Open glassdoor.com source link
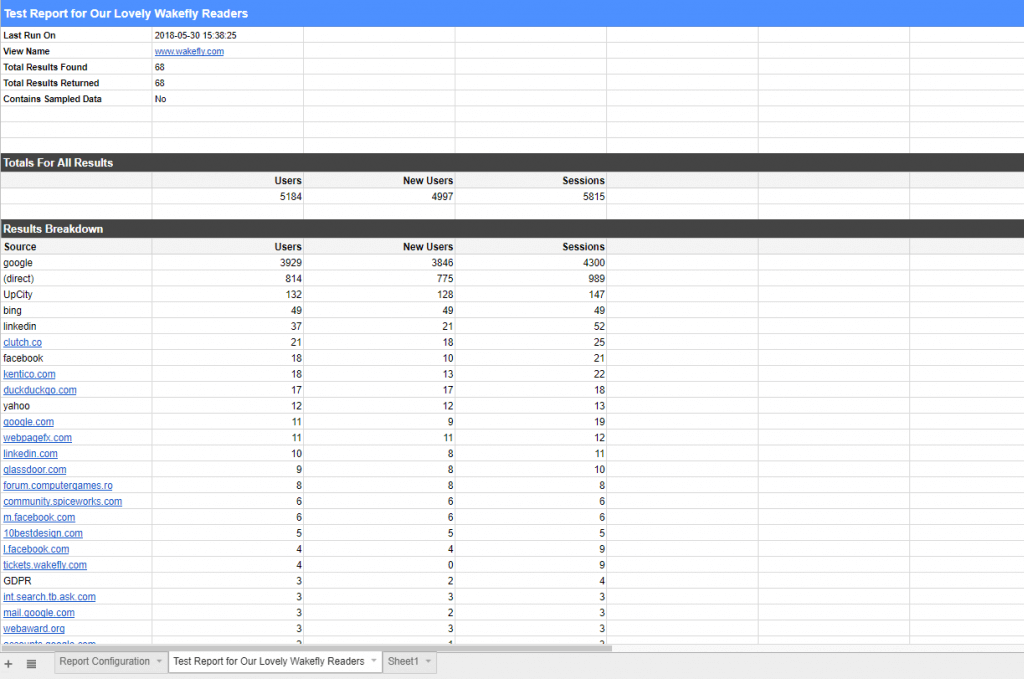 (35, 470)
